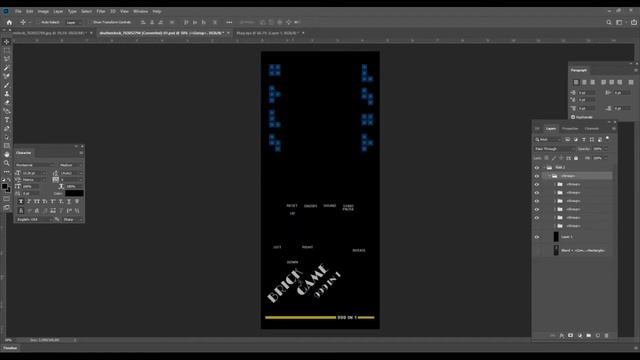640x360 pixels.
Task: Add a layer mask icon
Action: point(570,336)
